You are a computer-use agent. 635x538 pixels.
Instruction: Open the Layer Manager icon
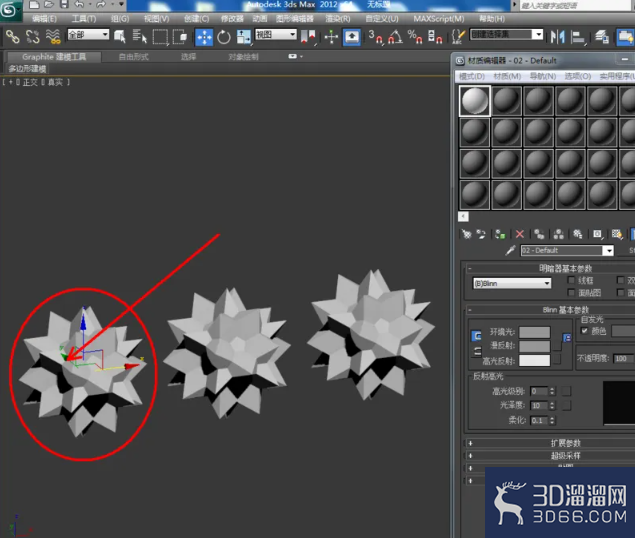click(602, 37)
